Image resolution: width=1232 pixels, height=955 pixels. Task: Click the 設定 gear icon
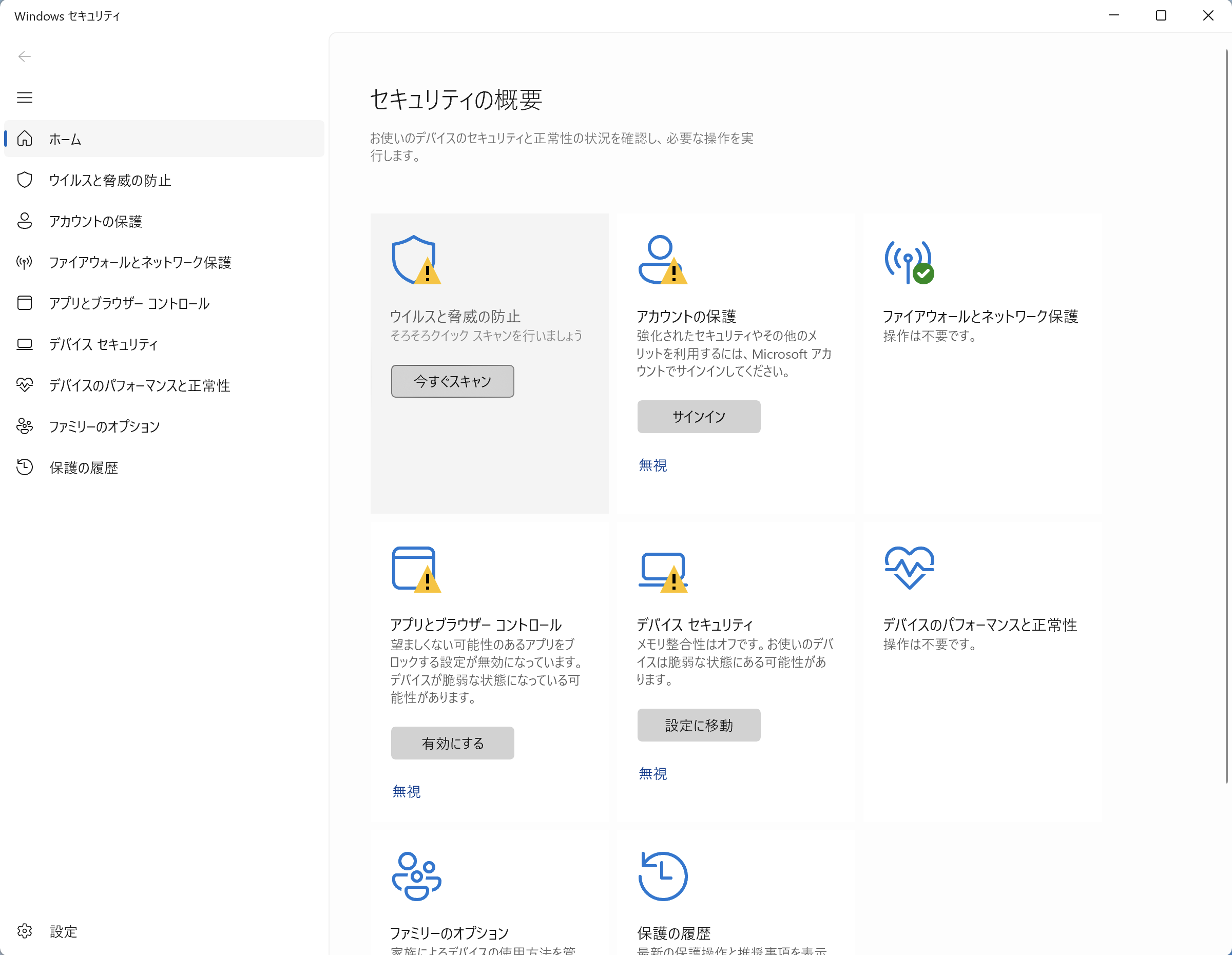[x=25, y=931]
